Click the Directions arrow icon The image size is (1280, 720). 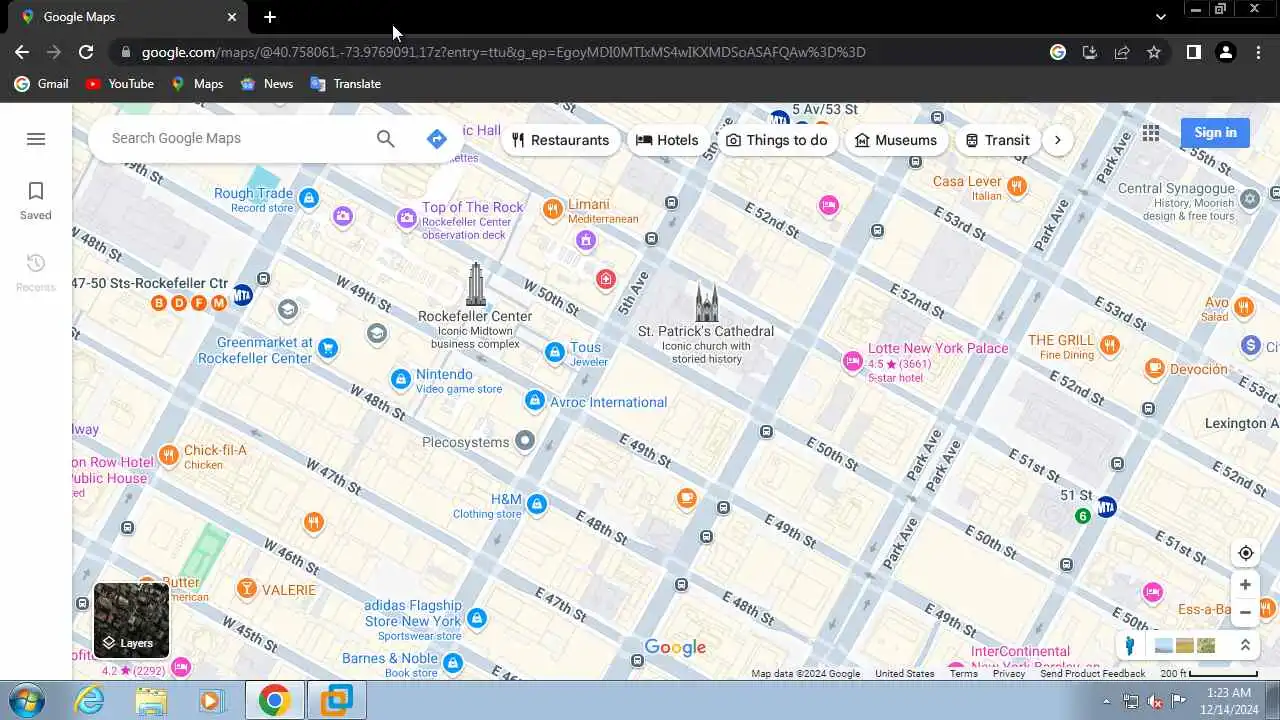436,139
